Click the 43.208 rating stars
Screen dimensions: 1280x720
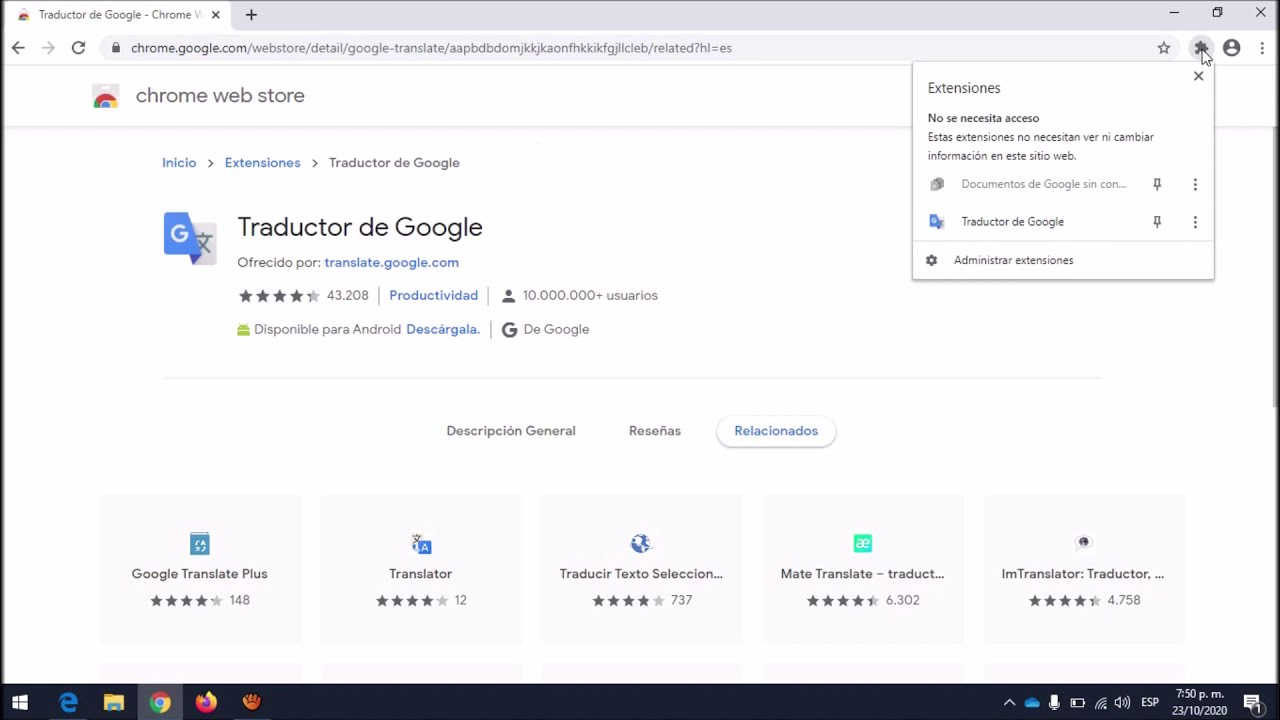click(278, 295)
